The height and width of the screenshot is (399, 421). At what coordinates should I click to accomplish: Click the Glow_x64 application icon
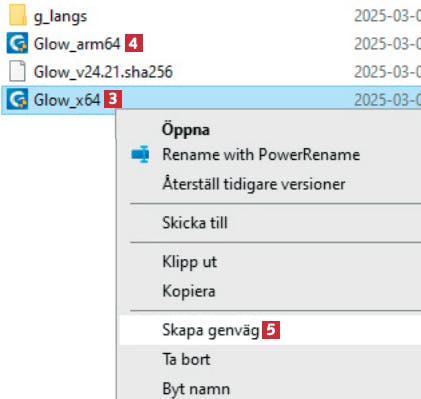[17, 100]
